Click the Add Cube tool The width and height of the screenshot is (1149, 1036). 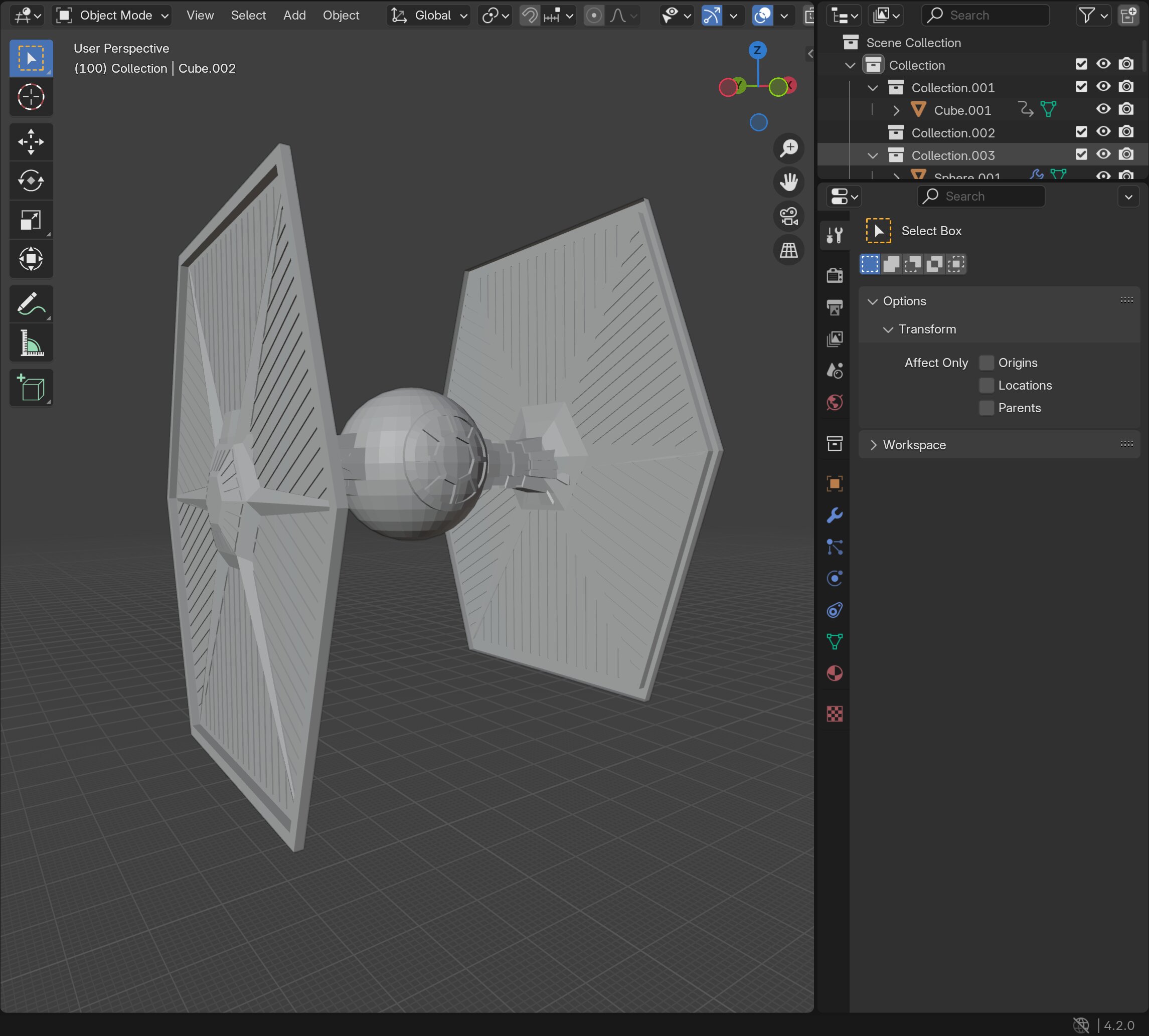point(31,388)
